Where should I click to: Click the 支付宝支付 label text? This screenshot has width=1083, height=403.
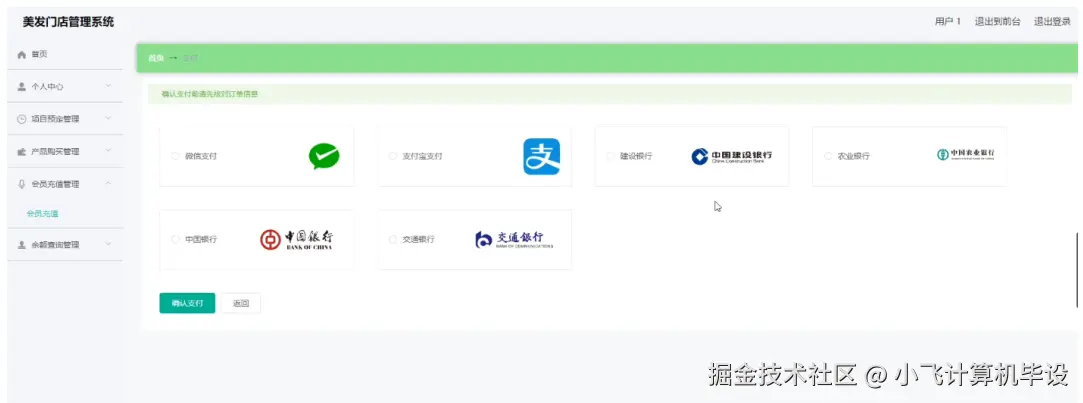point(423,156)
